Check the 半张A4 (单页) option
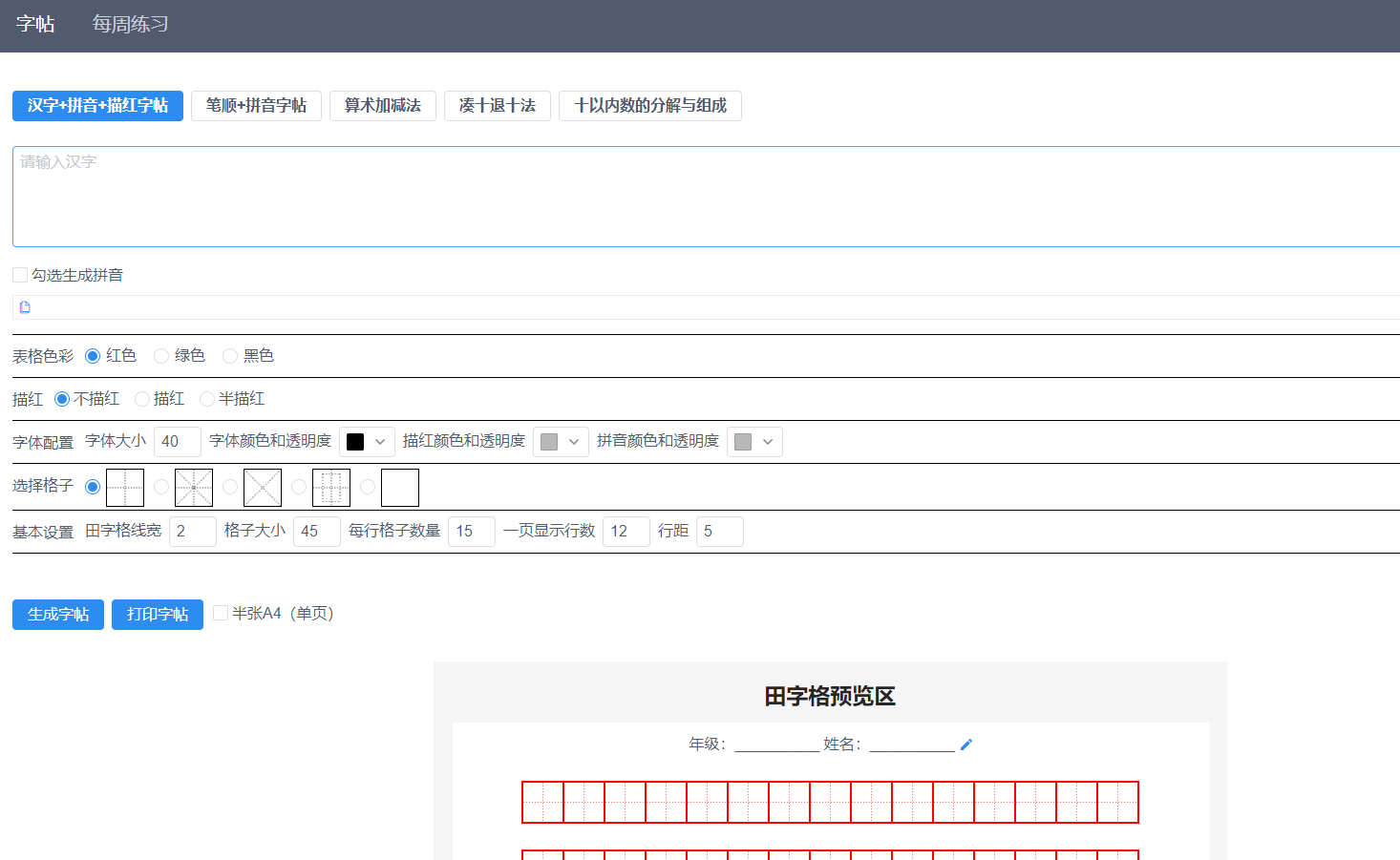This screenshot has width=1400, height=860. (221, 613)
